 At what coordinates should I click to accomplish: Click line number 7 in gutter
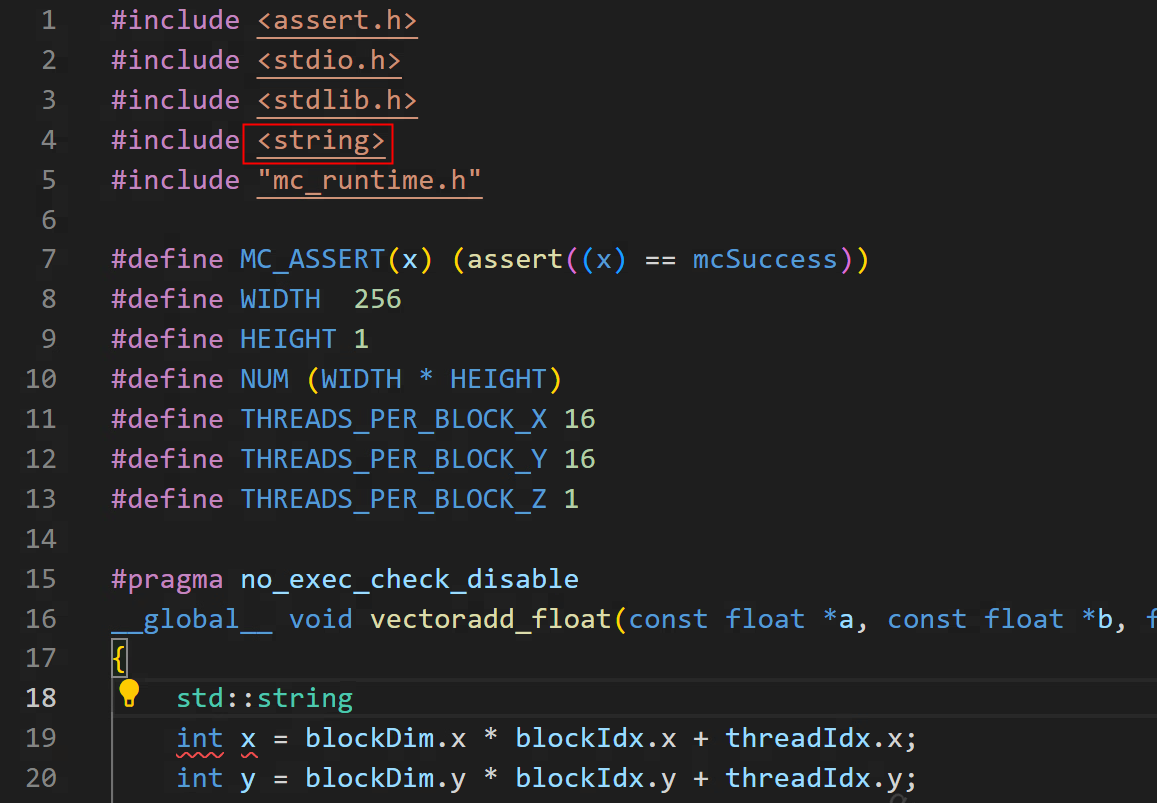point(49,260)
